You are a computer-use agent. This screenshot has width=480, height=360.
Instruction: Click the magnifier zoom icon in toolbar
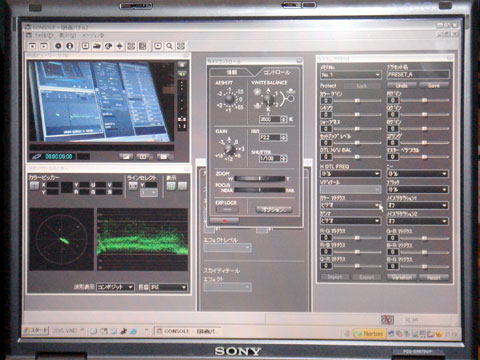point(169,46)
